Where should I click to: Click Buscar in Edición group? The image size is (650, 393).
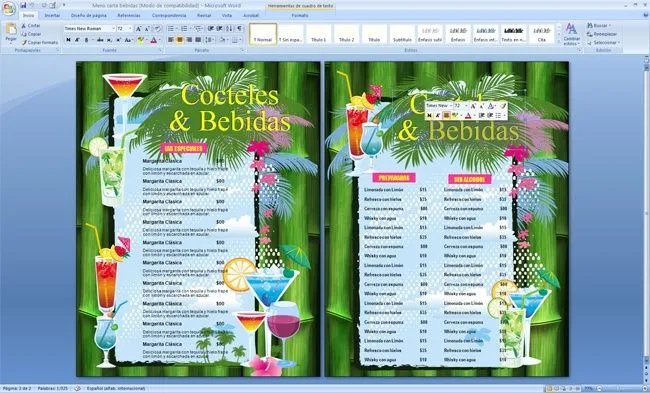[x=598, y=26]
